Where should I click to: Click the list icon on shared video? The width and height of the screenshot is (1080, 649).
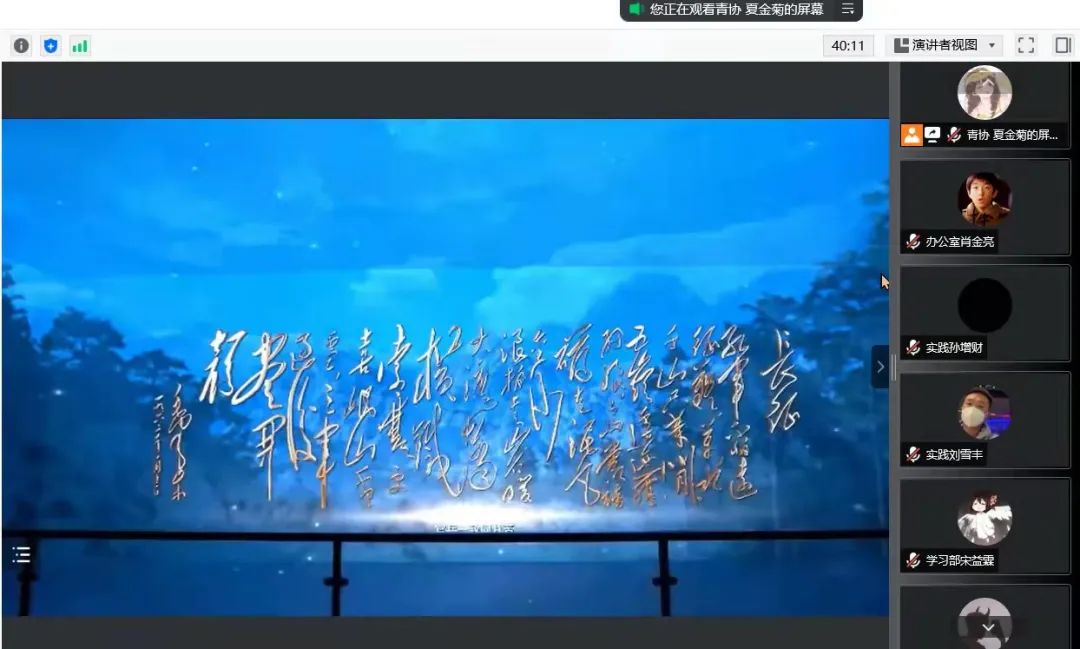coord(21,554)
